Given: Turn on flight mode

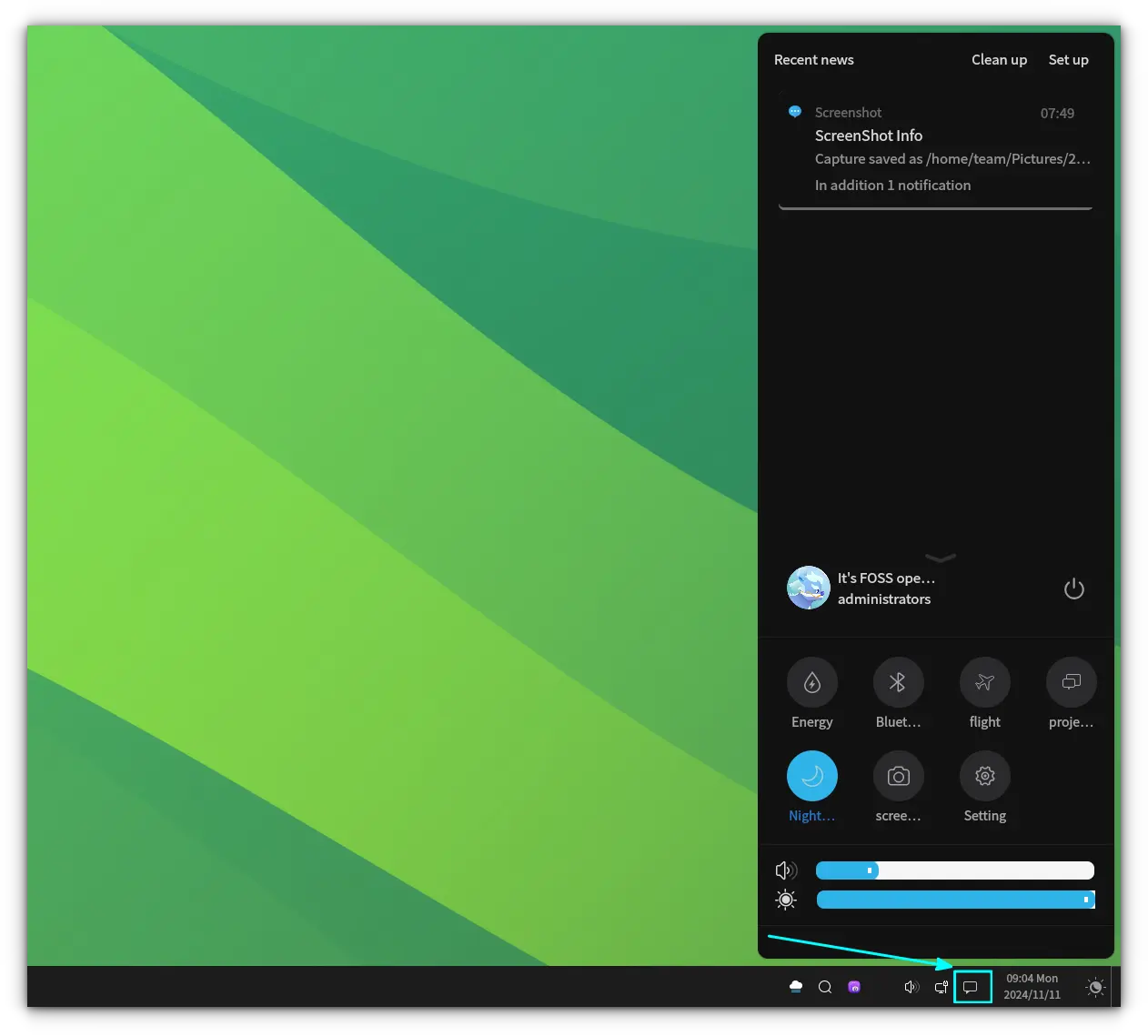Looking at the screenshot, I should pos(984,682).
